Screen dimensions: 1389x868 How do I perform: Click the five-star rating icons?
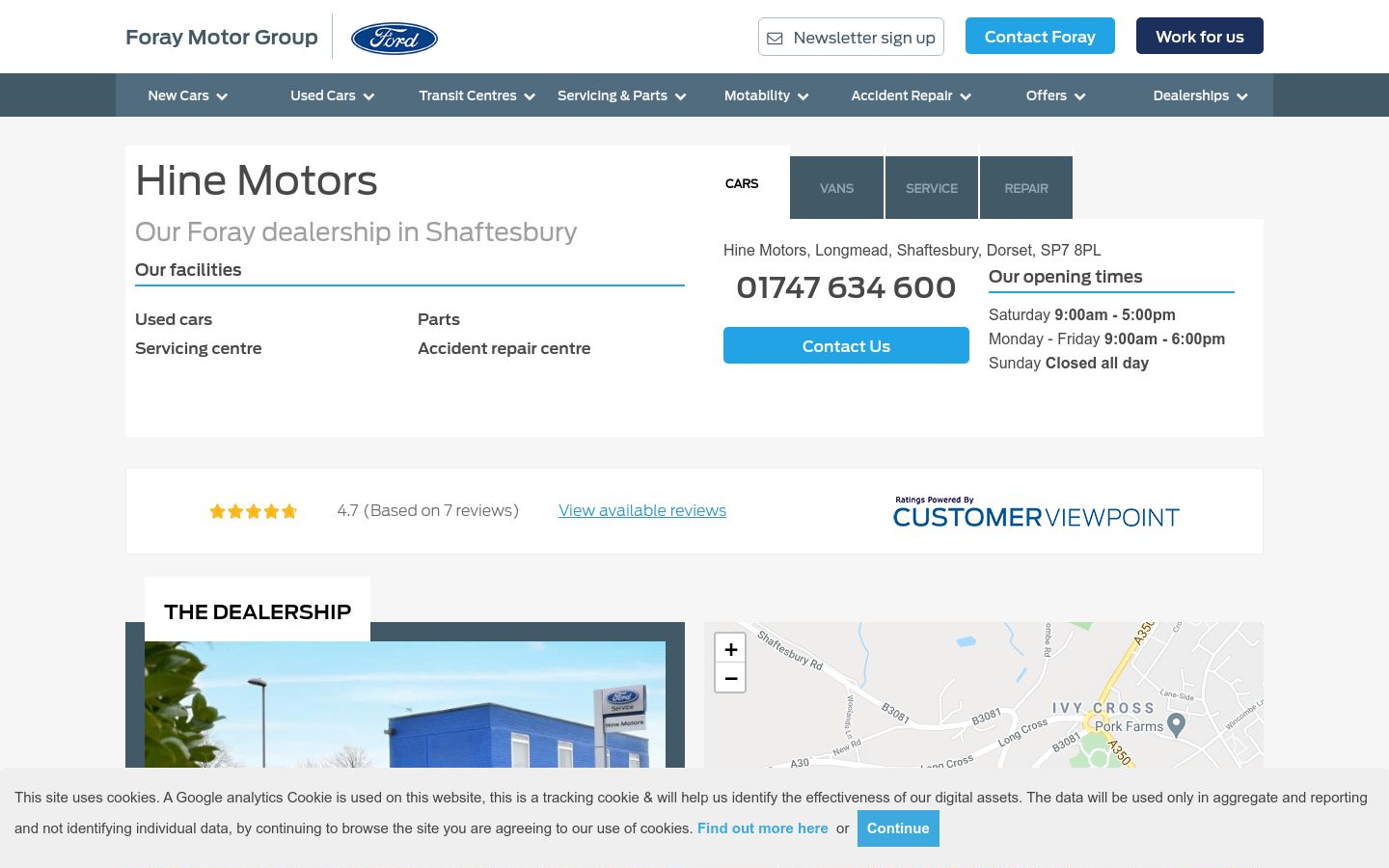tap(254, 511)
